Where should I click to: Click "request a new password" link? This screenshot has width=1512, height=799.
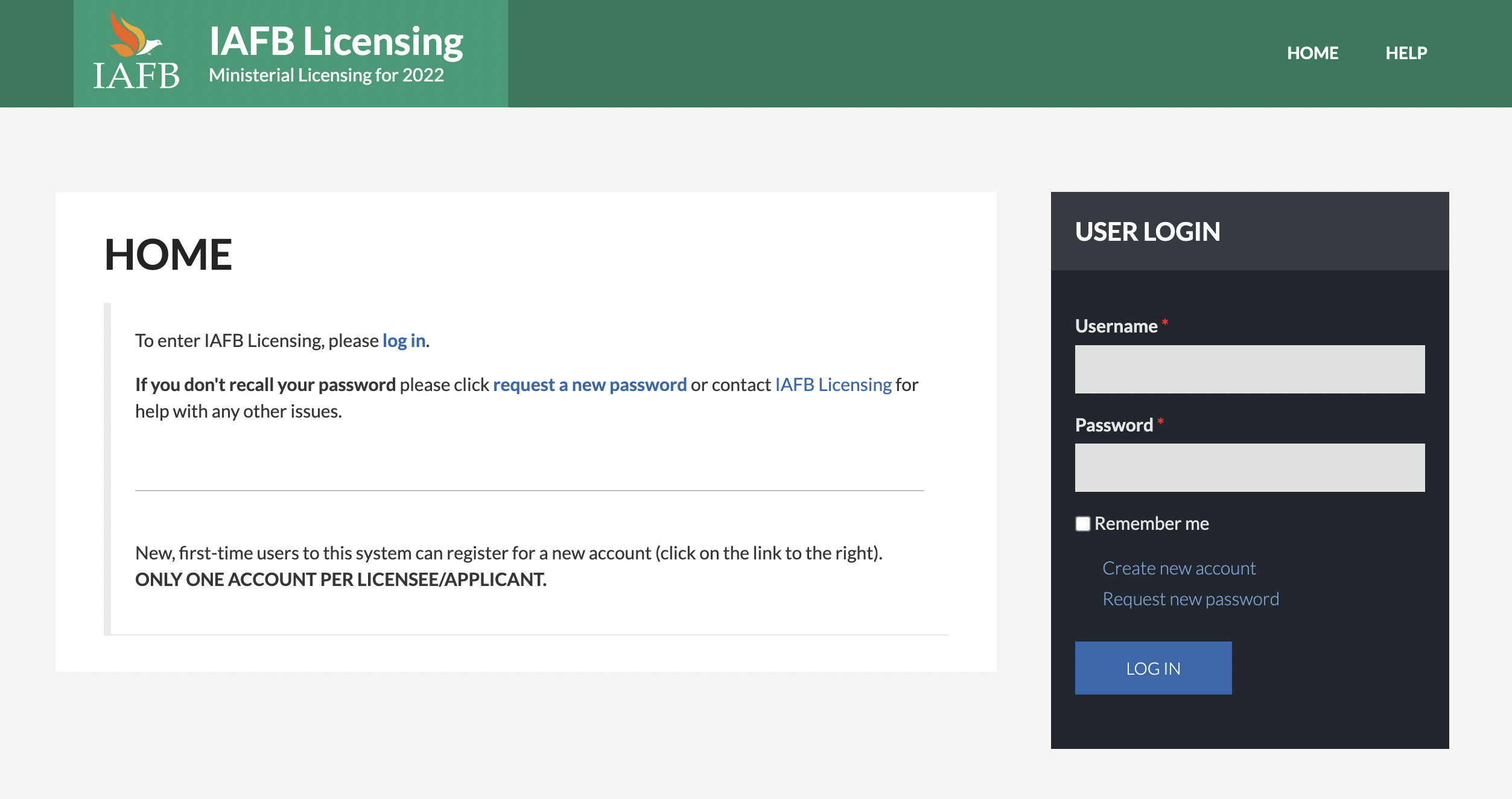(x=589, y=384)
